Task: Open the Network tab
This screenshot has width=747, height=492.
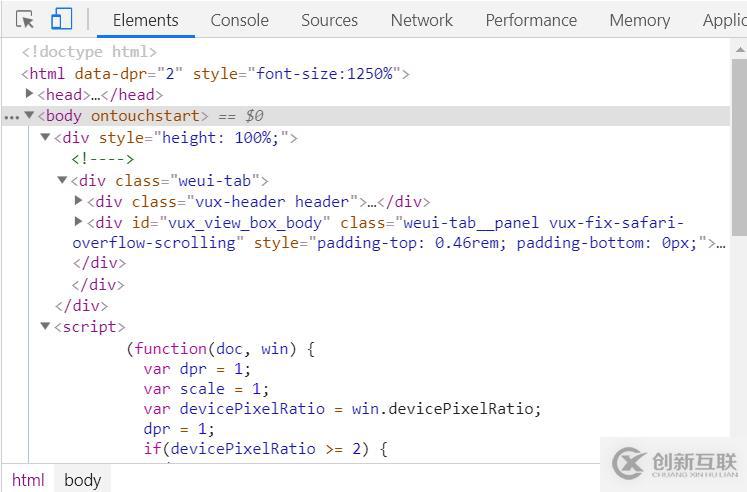Action: 421,20
